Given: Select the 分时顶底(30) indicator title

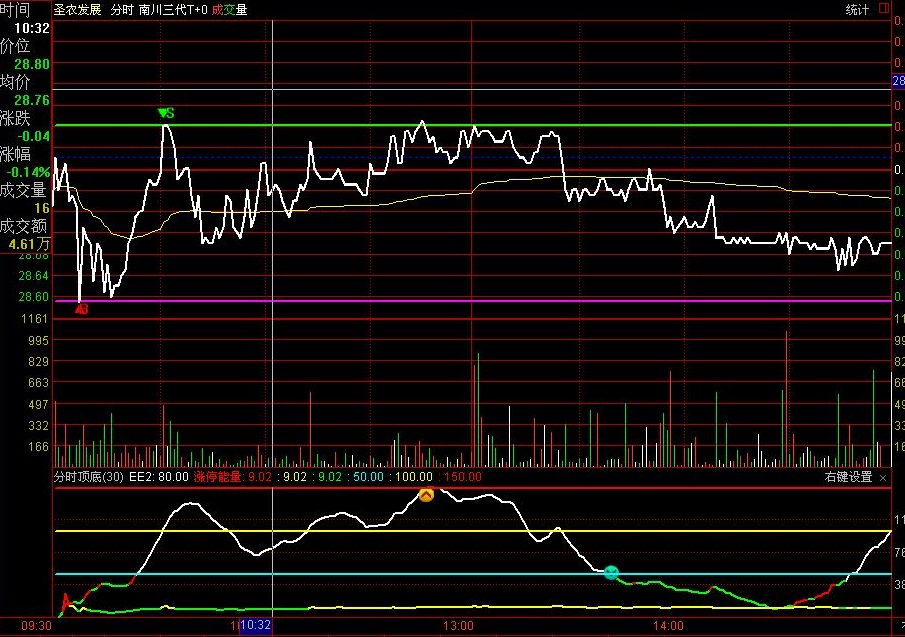Looking at the screenshot, I should click(89, 478).
